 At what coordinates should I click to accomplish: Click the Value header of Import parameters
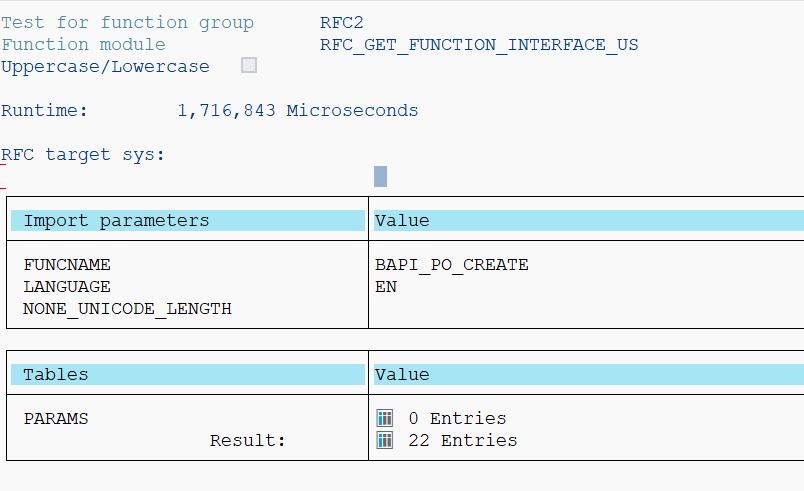click(x=589, y=220)
